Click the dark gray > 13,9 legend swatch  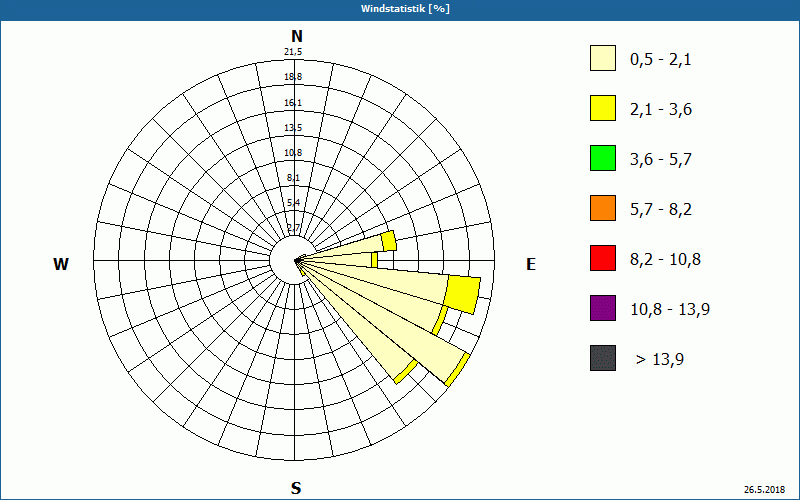point(603,358)
